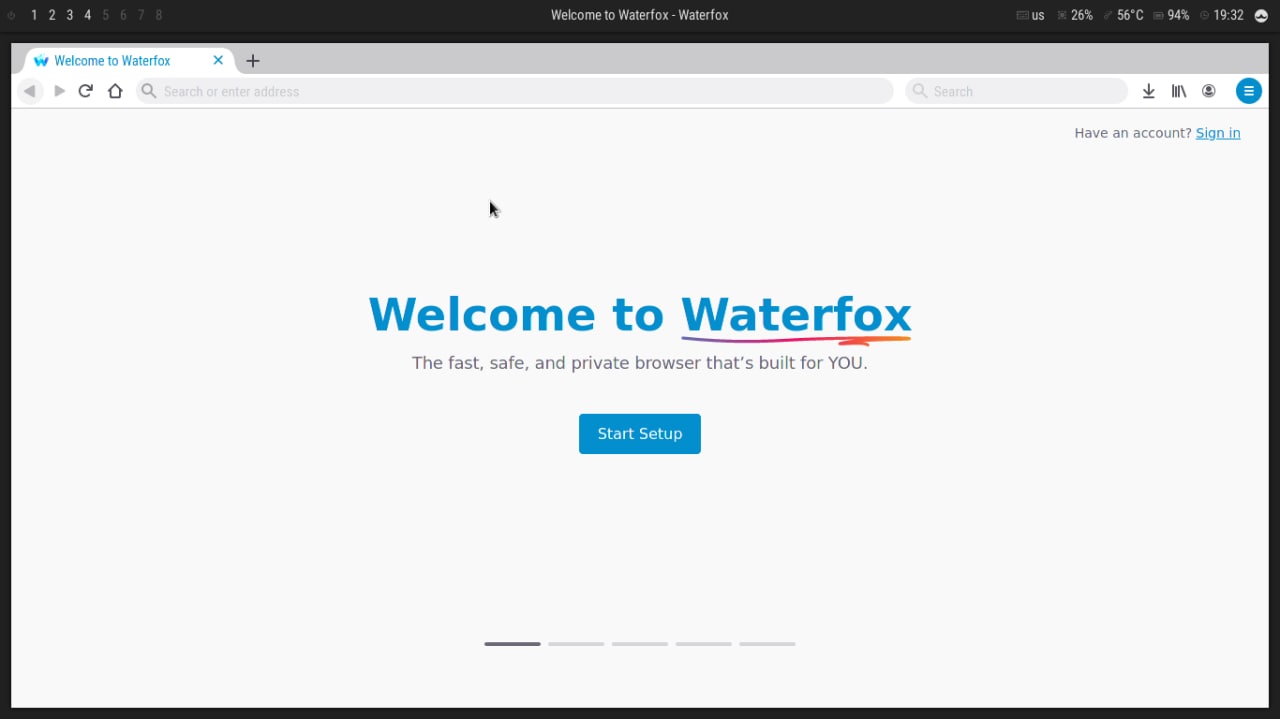
Task: Click the Waterfox favicon on the tab
Action: point(41,61)
